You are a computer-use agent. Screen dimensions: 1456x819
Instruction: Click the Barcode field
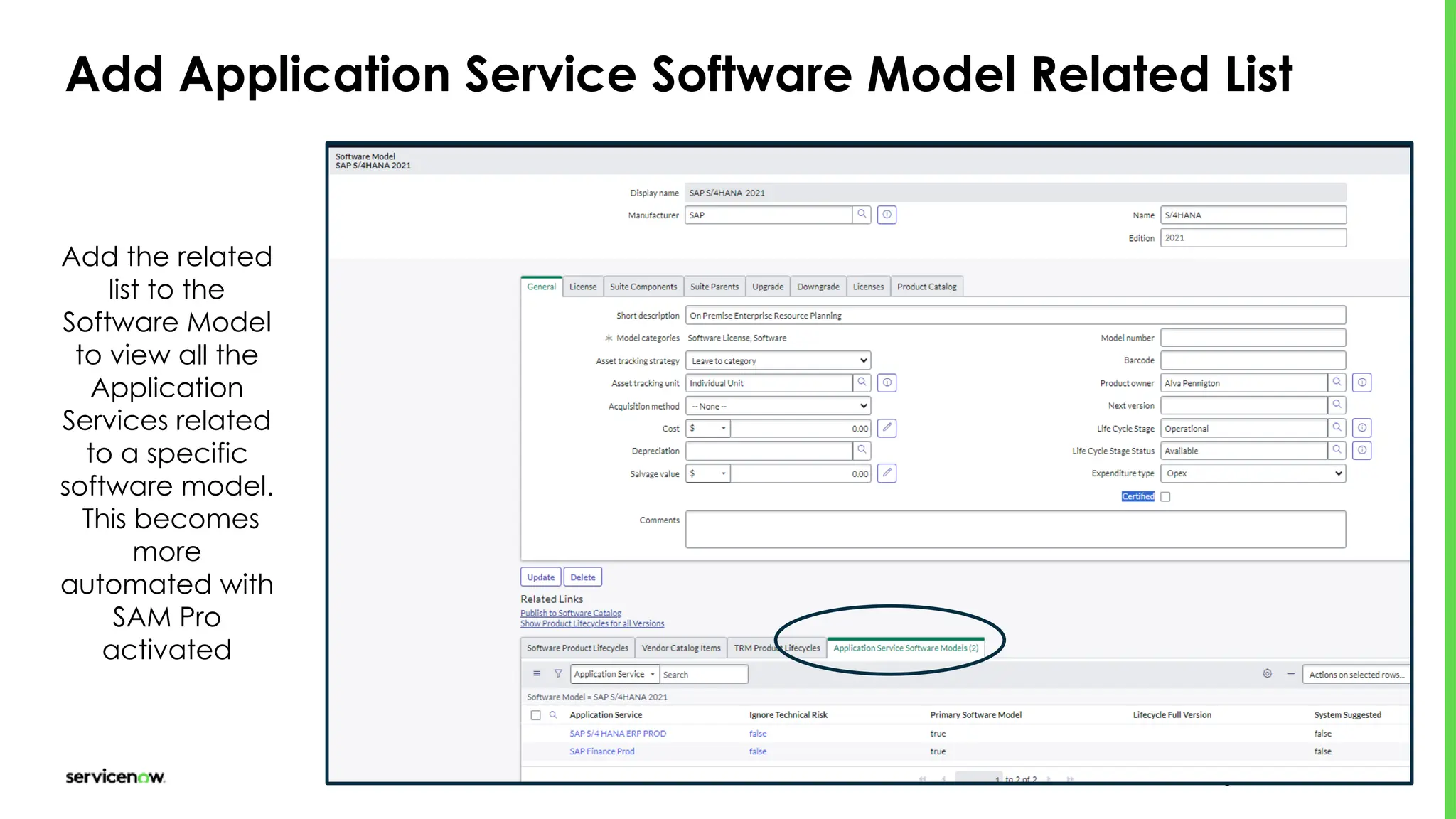tap(1253, 360)
